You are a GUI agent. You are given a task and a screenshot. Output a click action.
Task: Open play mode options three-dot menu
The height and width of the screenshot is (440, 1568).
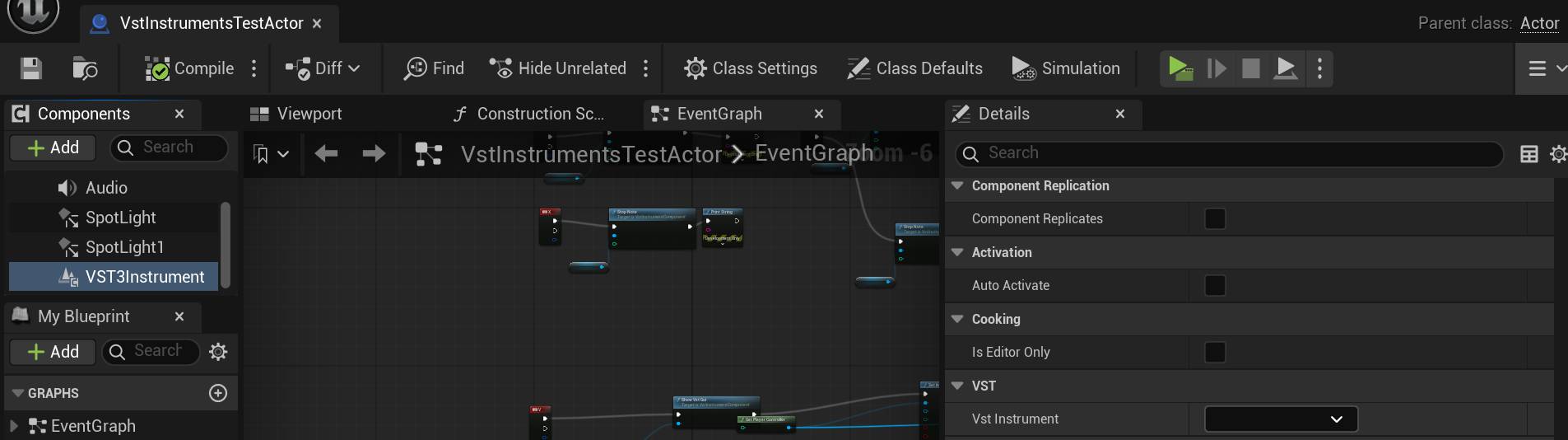tap(1320, 68)
